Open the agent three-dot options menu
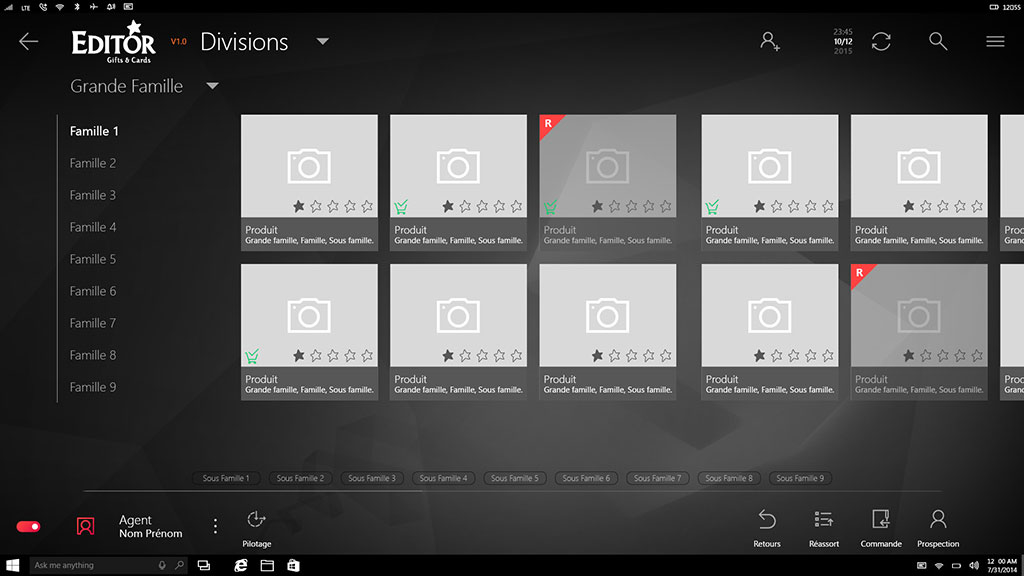 point(215,526)
